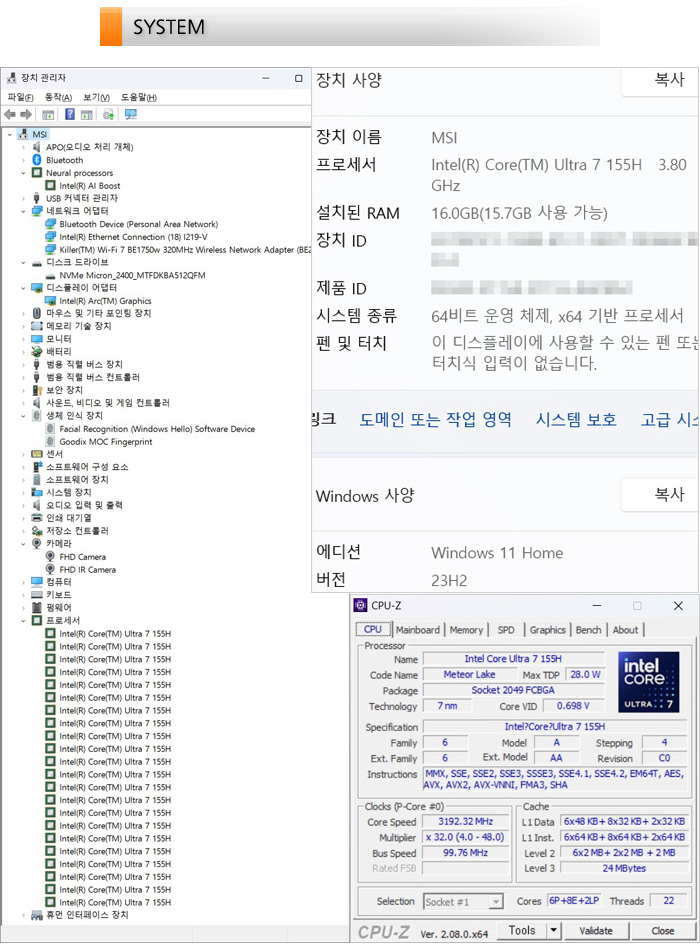Open the 파일(F) menu
This screenshot has height=948, width=700.
pyautogui.click(x=21, y=97)
